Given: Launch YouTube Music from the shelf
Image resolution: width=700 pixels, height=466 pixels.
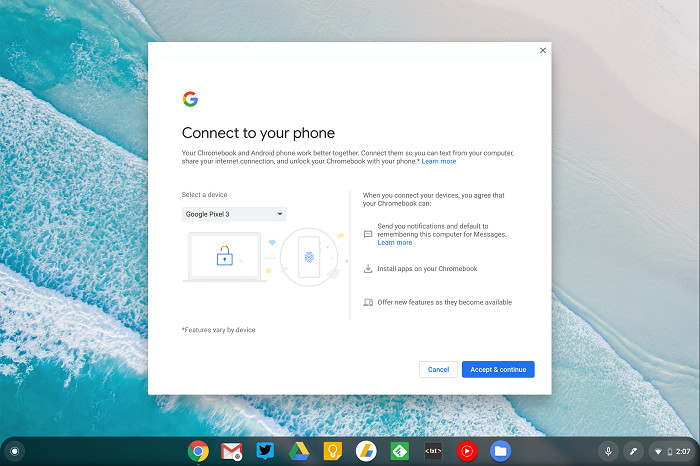Looking at the screenshot, I should pyautogui.click(x=467, y=451).
